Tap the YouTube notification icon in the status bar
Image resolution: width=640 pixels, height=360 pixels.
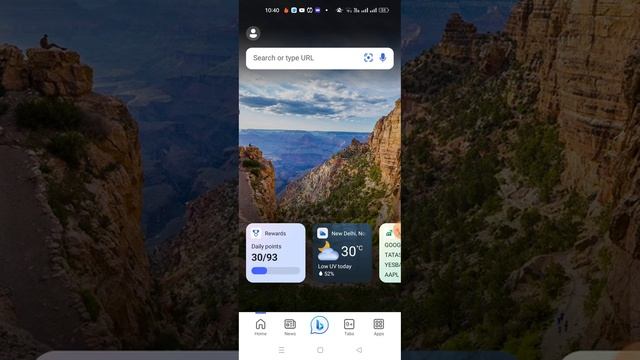pyautogui.click(x=302, y=10)
